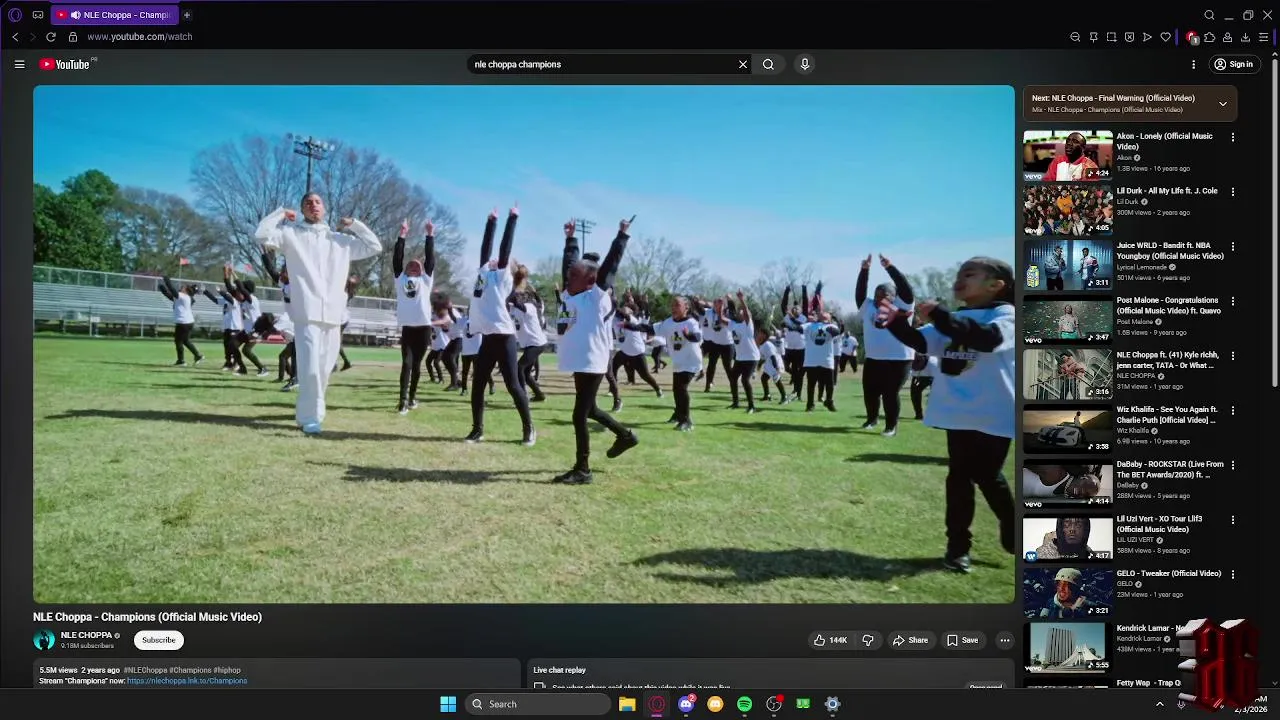Open the Opera GX main menu logo
1280x720 pixels.
pos(14,15)
